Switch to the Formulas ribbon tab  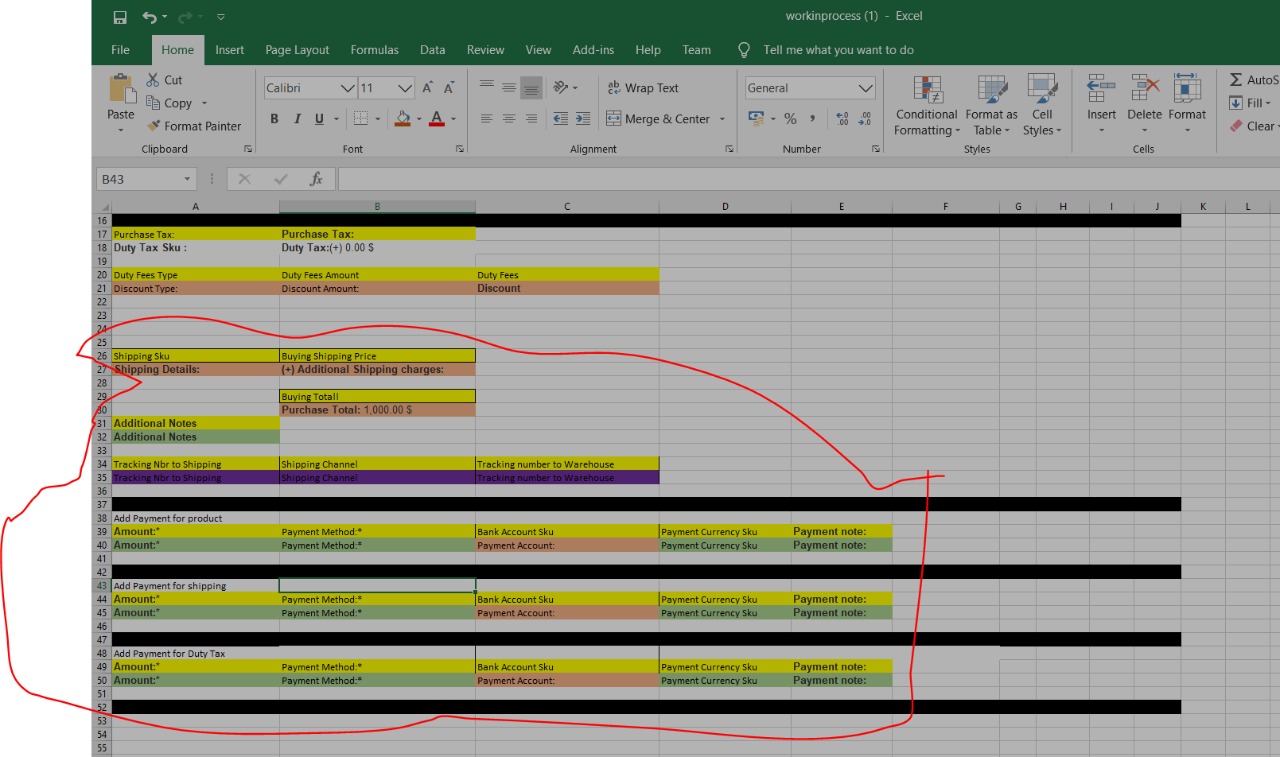(374, 50)
